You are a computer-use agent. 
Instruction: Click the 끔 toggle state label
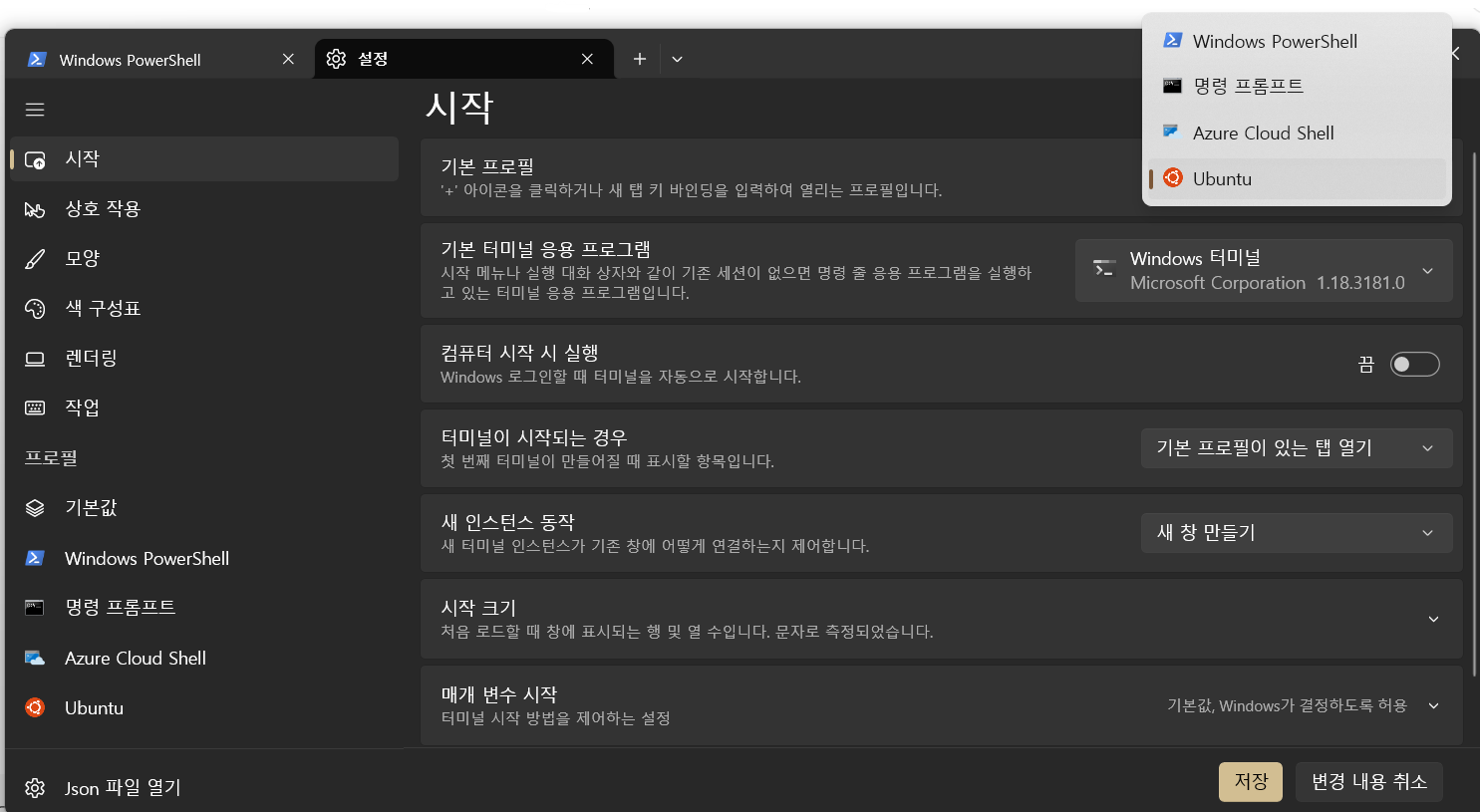point(1366,365)
